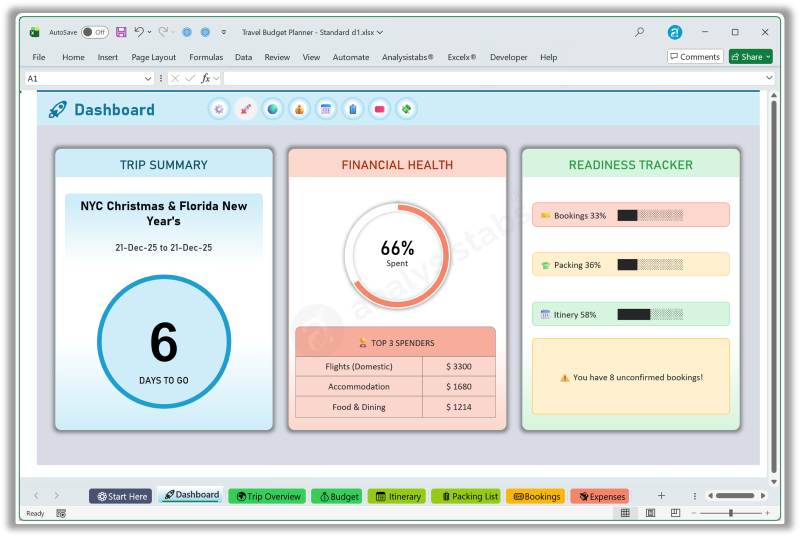Click the zoom in plus in status bar
Image resolution: width=800 pixels, height=537 pixels.
767,513
